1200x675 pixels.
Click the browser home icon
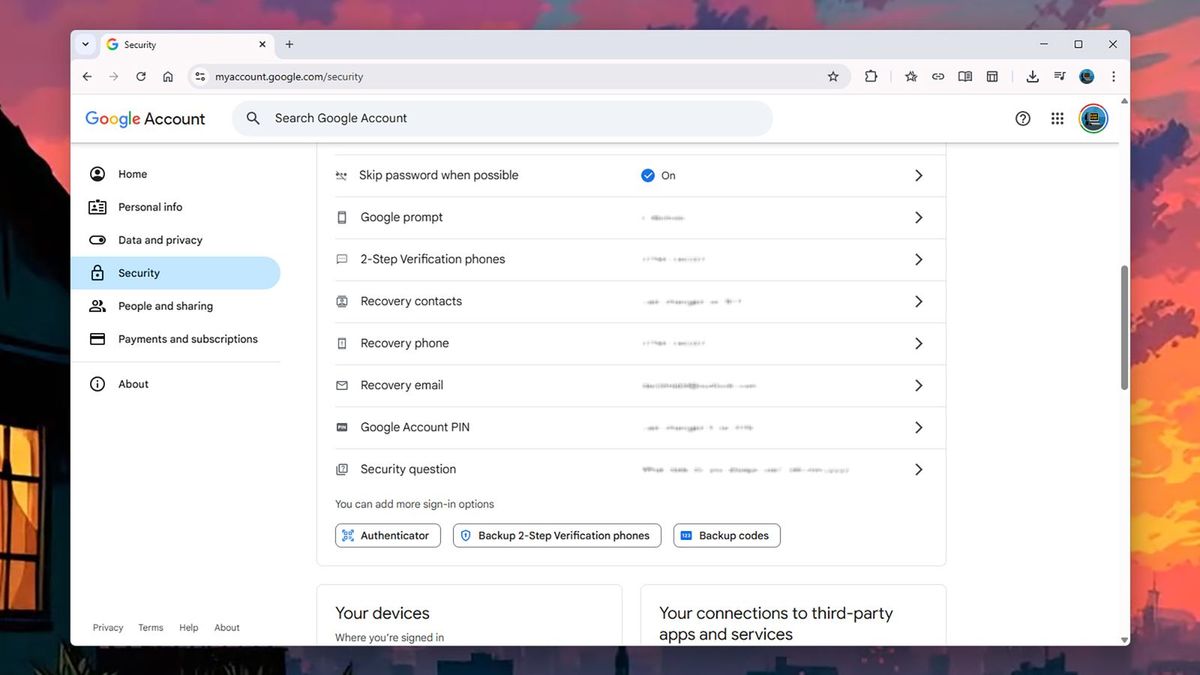(x=168, y=76)
